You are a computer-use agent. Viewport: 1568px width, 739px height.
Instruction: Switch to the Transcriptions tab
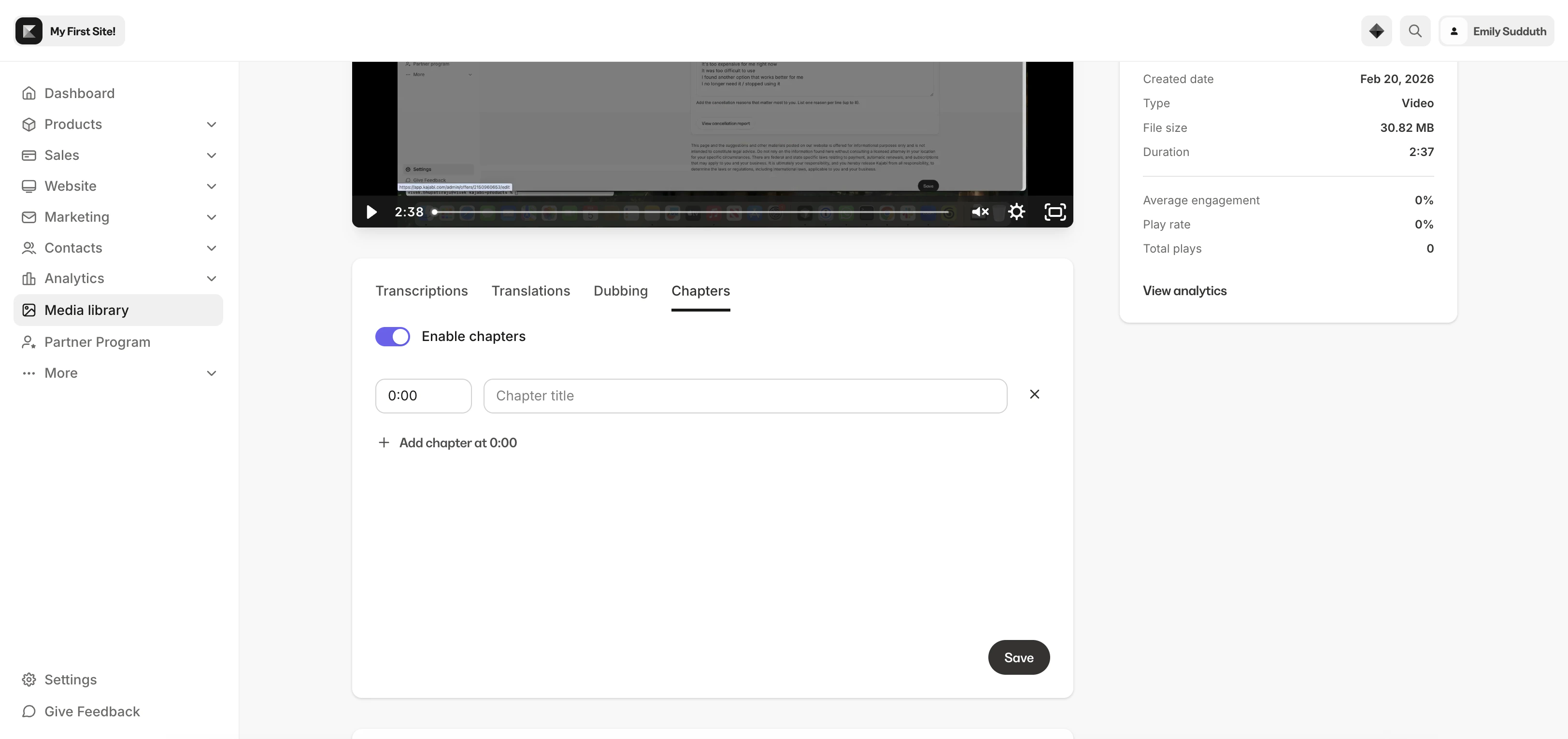(x=422, y=291)
